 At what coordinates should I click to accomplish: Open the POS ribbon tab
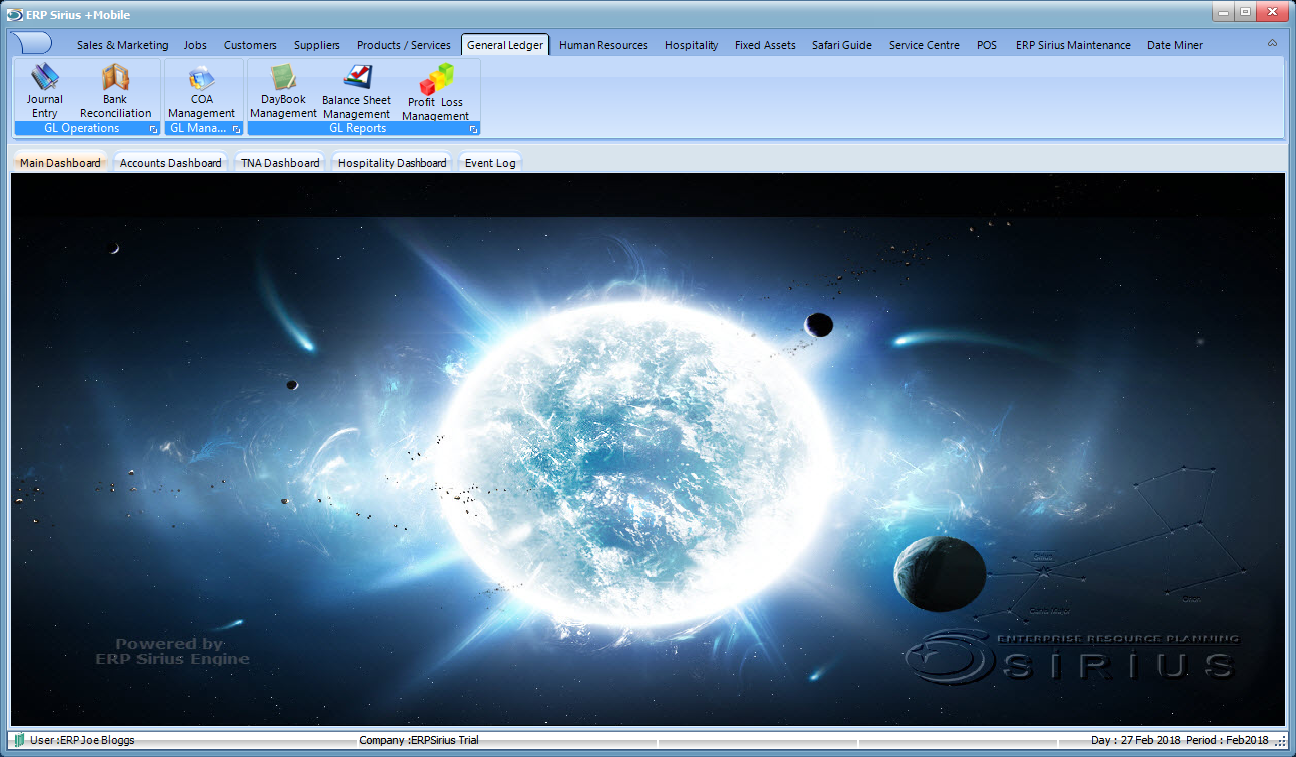987,45
